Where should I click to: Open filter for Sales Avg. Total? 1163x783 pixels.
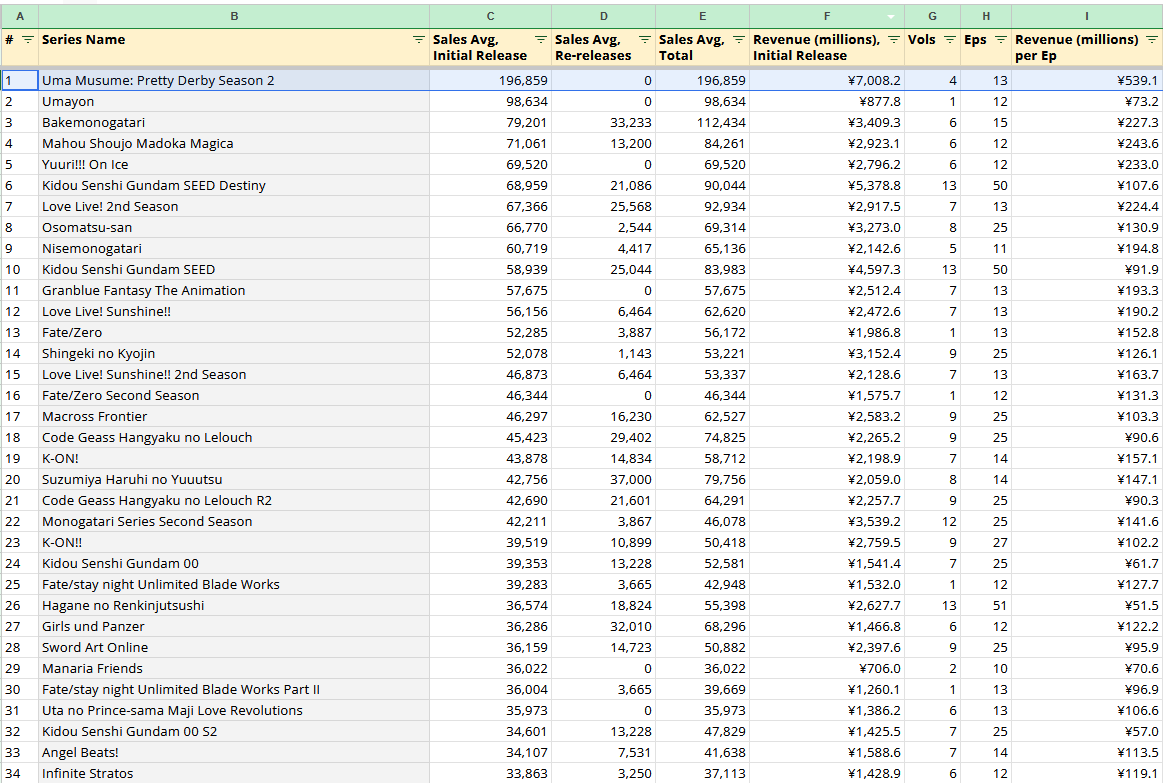tap(739, 39)
